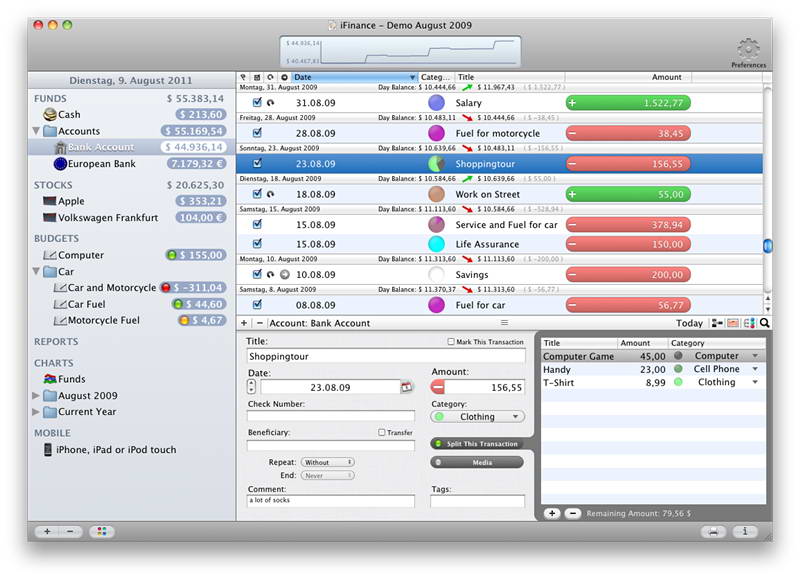Click the split table Amount header
800x579 pixels.
(642, 343)
